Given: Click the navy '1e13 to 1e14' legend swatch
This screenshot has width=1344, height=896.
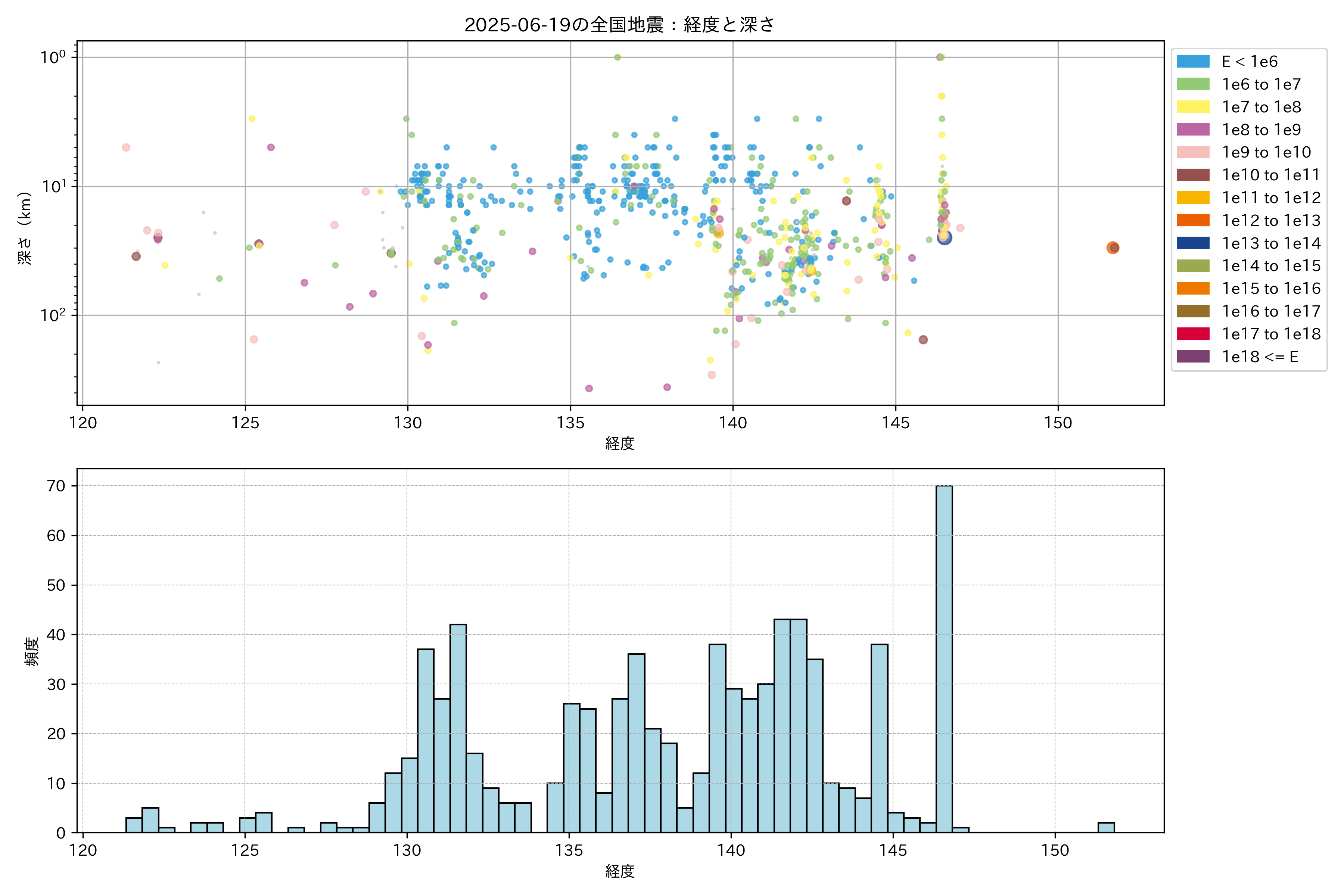Looking at the screenshot, I should click(1193, 243).
